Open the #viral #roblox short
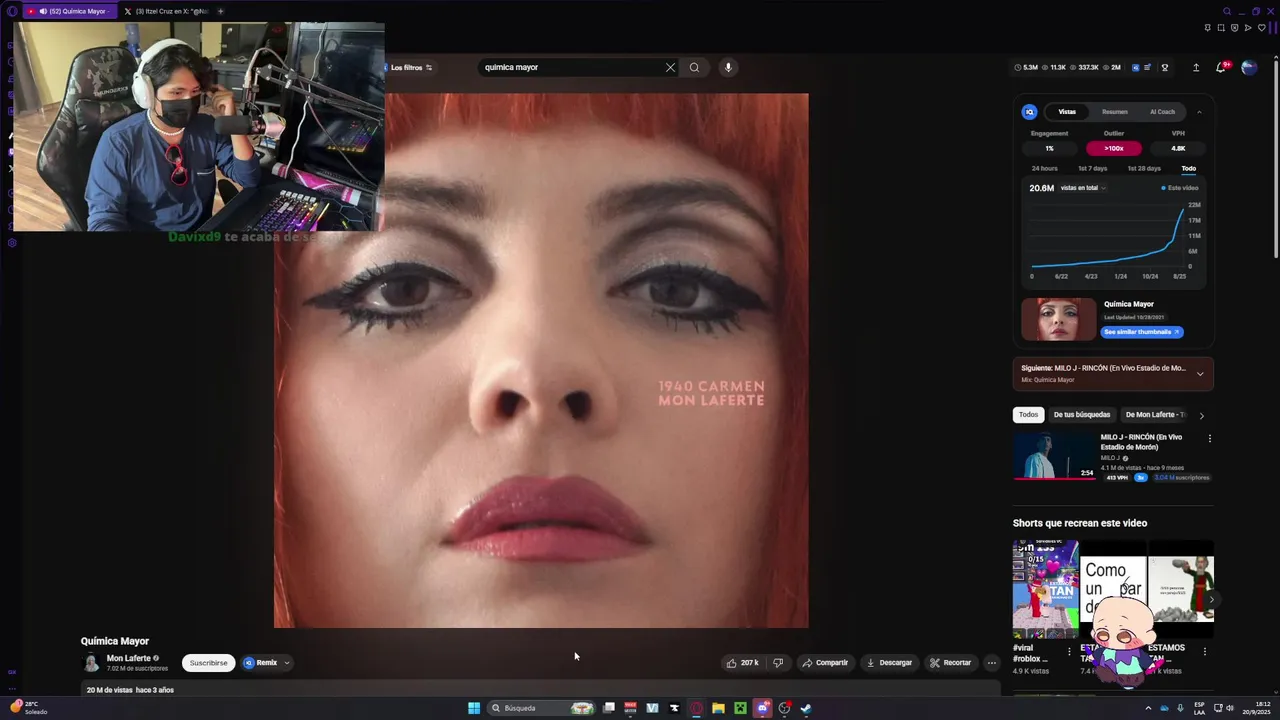 1045,589
